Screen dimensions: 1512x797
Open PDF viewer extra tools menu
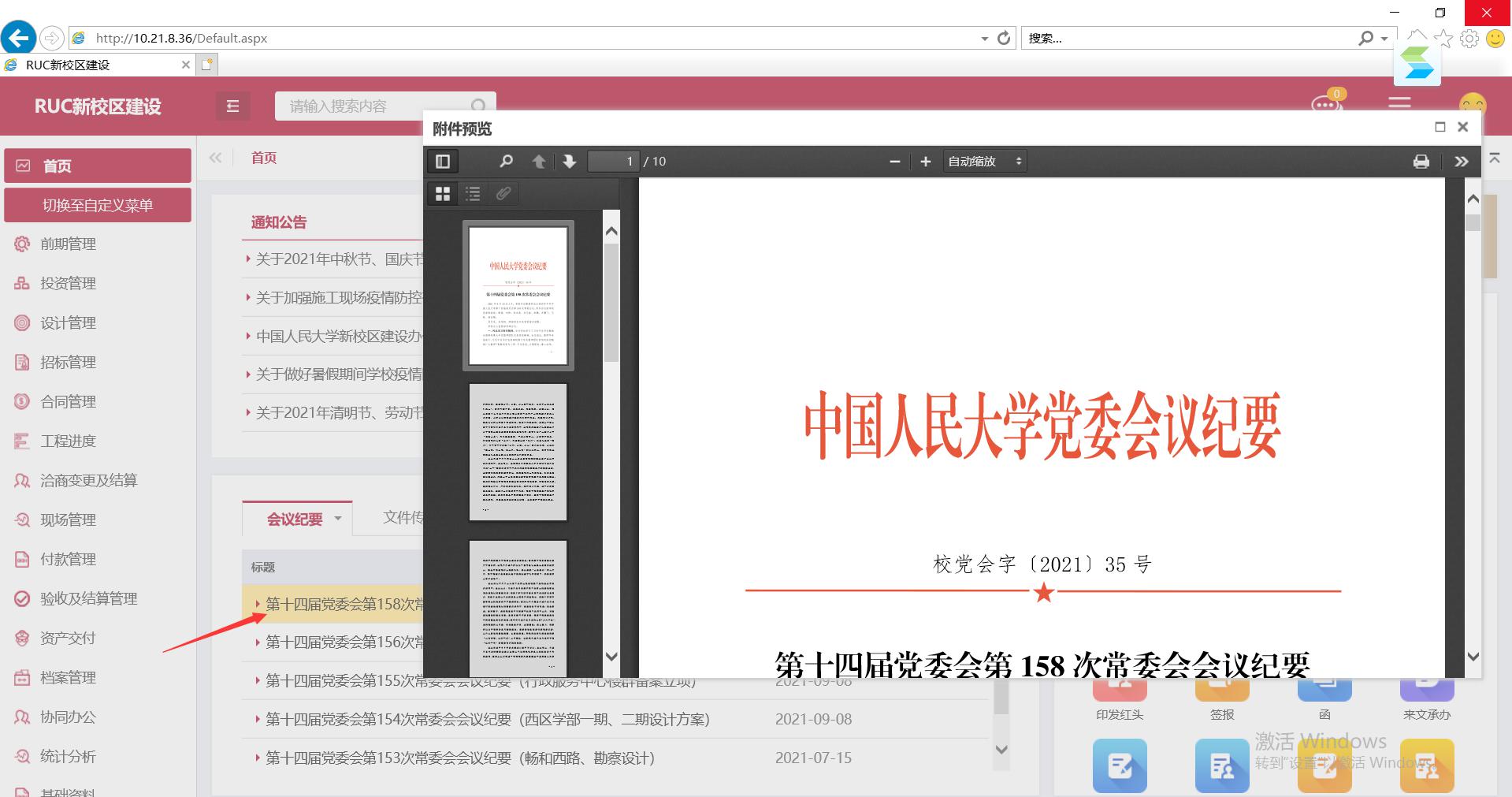click(1461, 162)
